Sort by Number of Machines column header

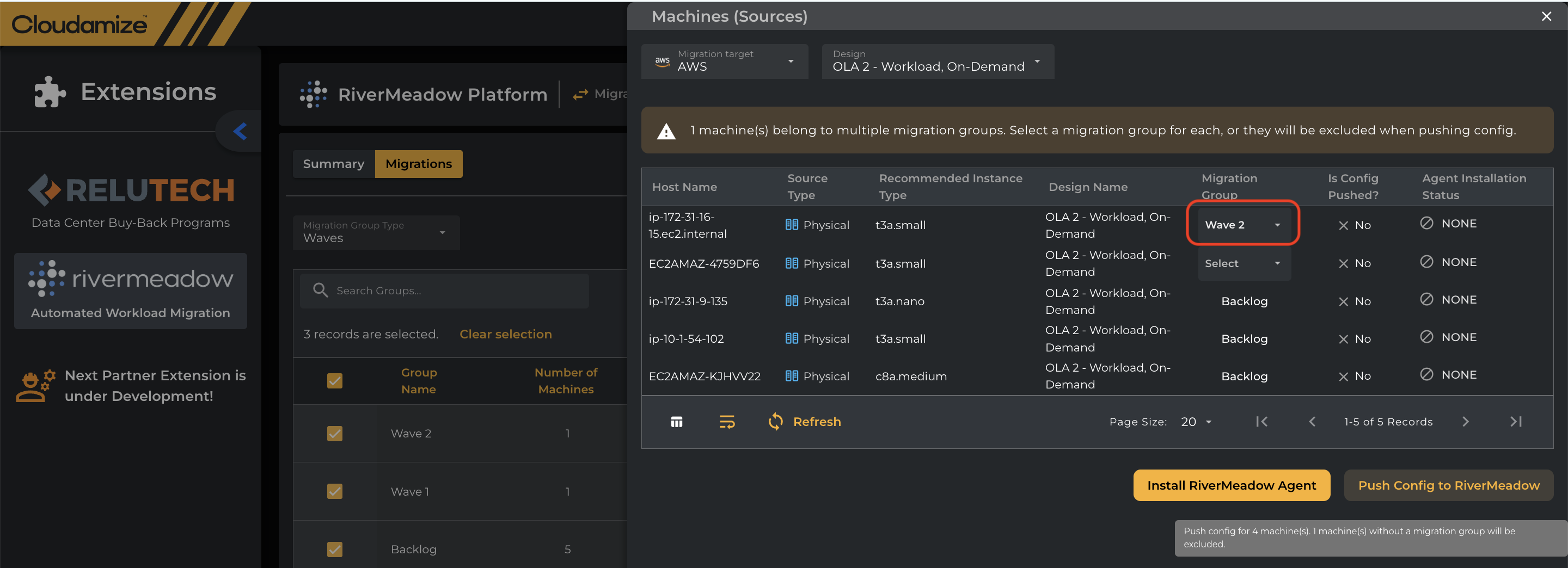(x=566, y=381)
